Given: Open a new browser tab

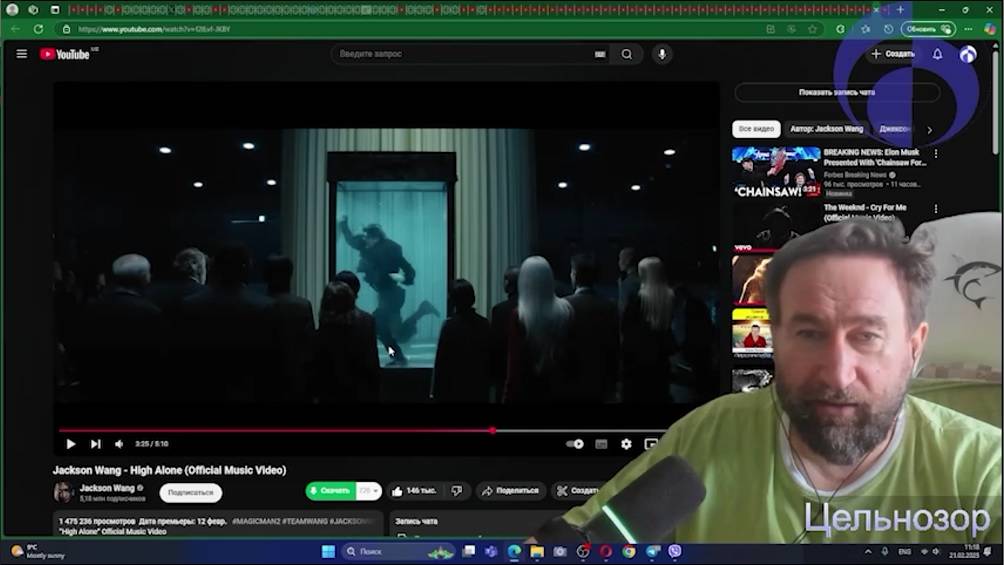Looking at the screenshot, I should (x=900, y=10).
